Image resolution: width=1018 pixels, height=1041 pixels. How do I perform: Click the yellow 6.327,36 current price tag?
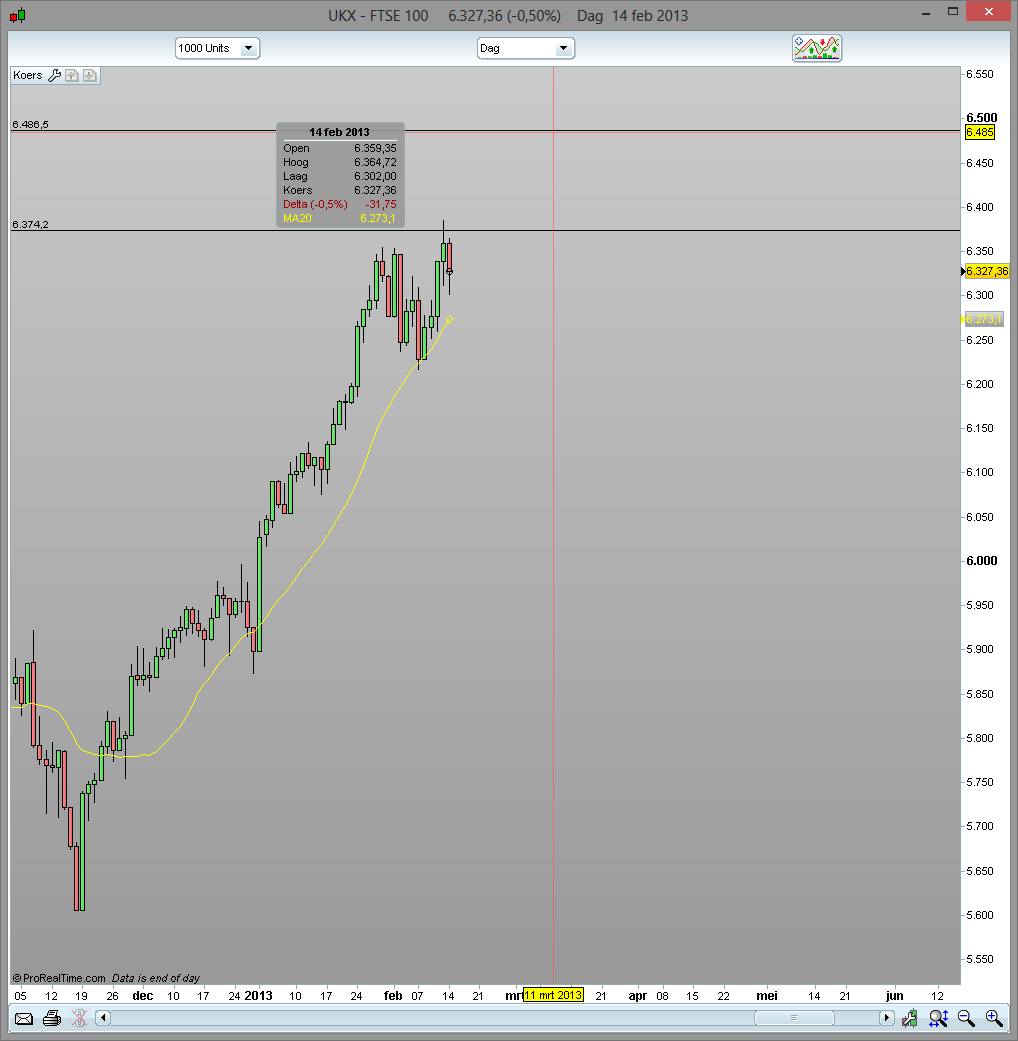(x=987, y=271)
